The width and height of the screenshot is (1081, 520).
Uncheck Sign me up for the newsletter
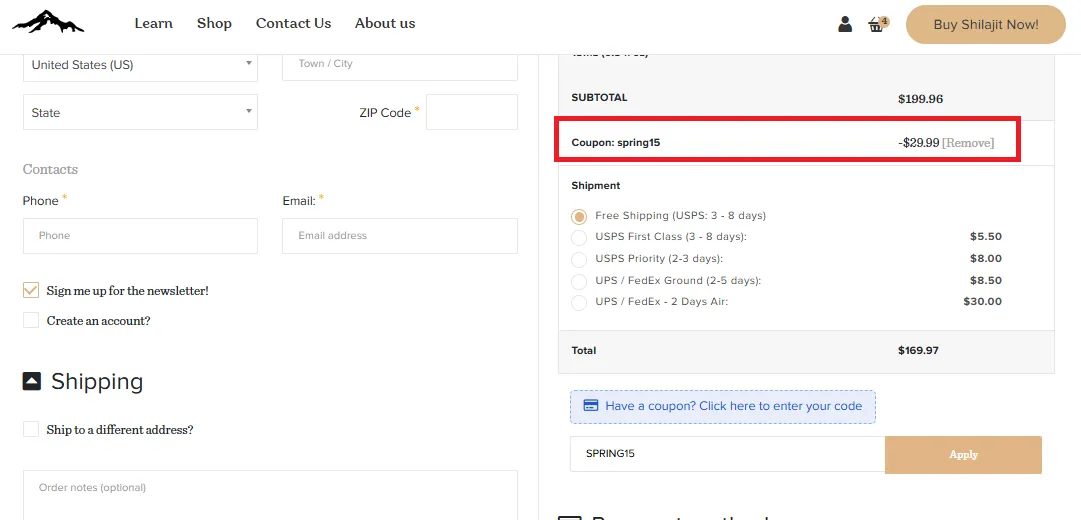click(31, 290)
